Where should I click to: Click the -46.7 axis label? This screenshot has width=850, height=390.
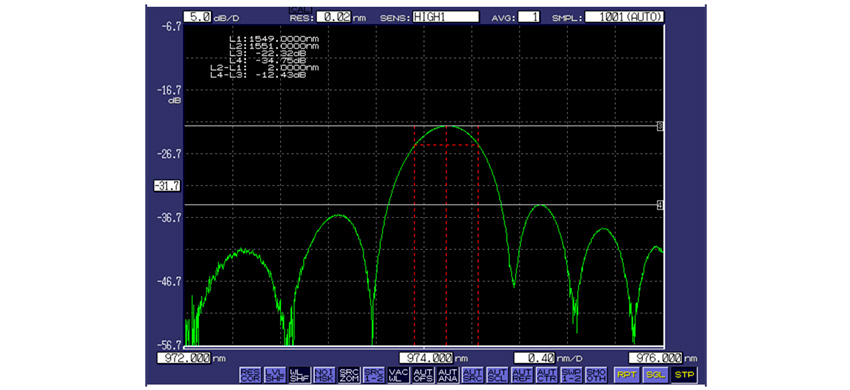click(170, 281)
